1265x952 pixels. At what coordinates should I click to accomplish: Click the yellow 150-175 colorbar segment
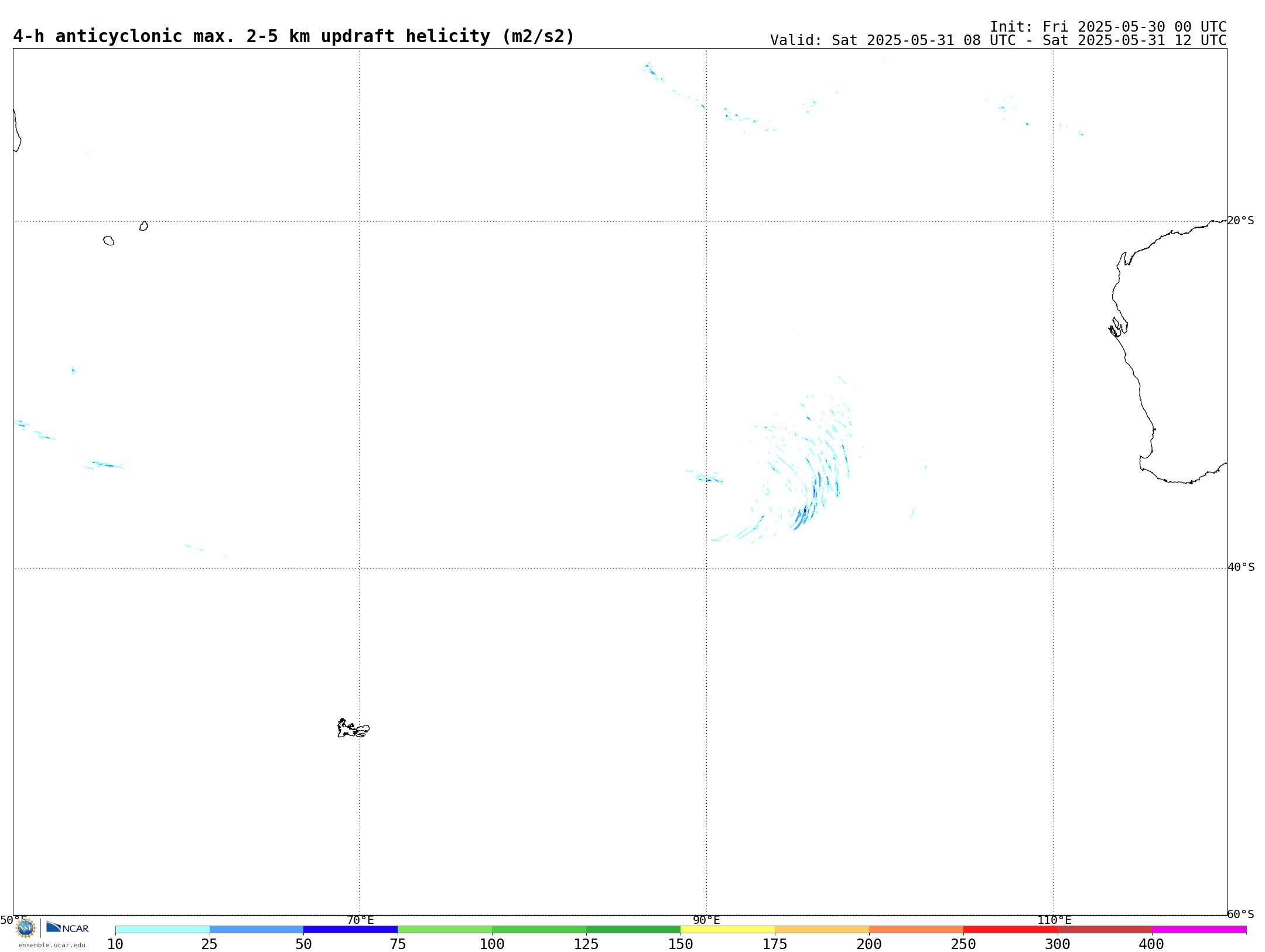(x=728, y=929)
